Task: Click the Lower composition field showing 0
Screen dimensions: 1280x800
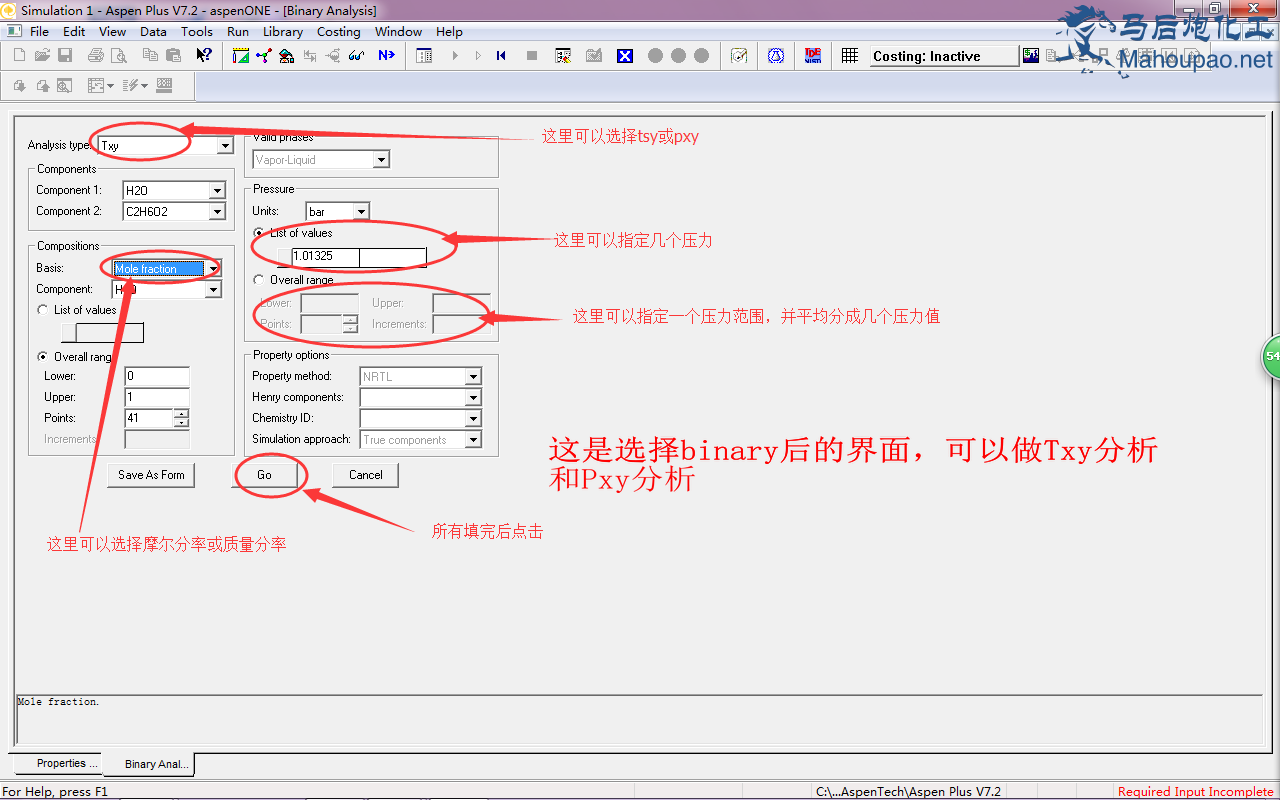Action: click(x=157, y=376)
